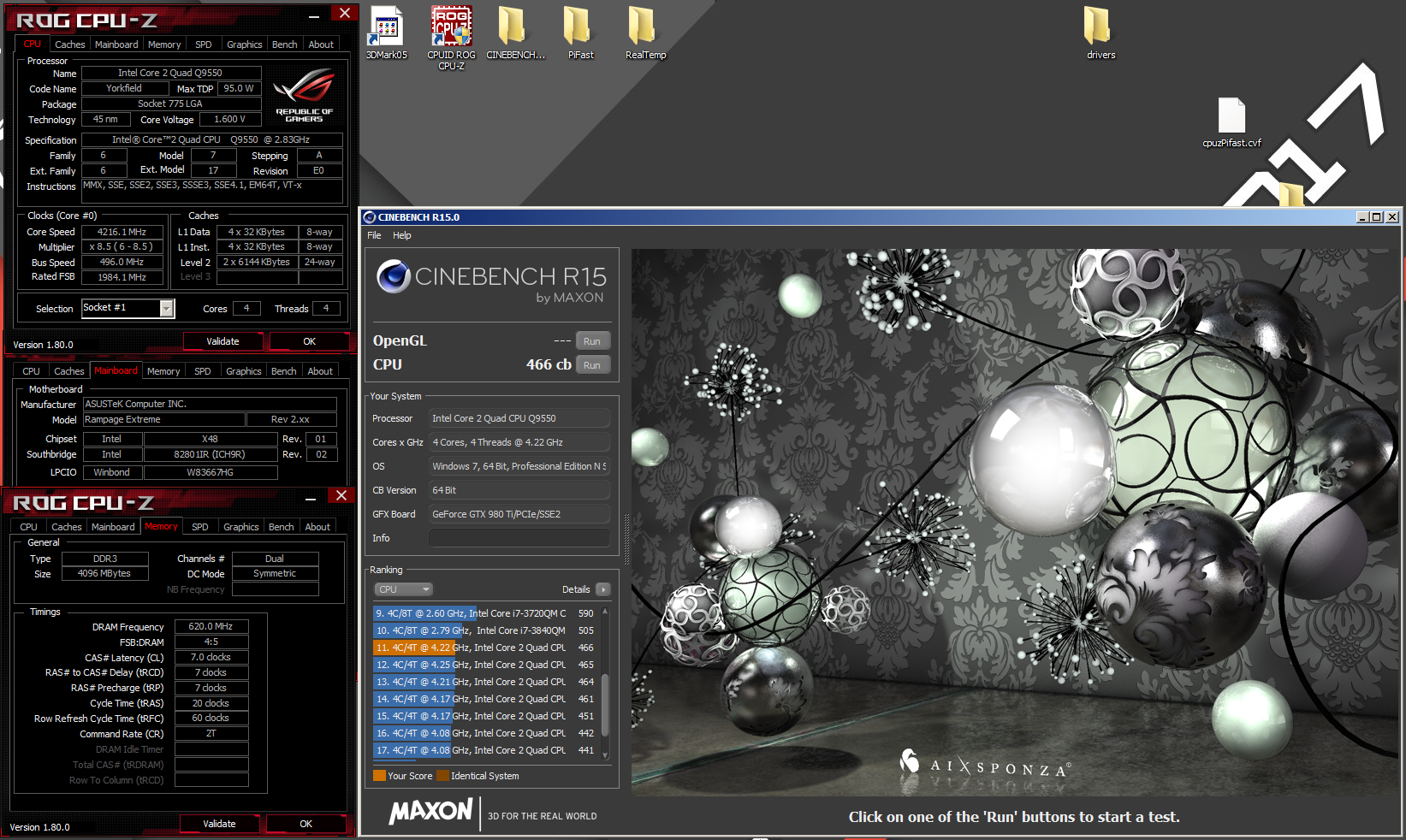The image size is (1406, 840).
Task: Click the Processor field in Your System
Action: pos(519,418)
